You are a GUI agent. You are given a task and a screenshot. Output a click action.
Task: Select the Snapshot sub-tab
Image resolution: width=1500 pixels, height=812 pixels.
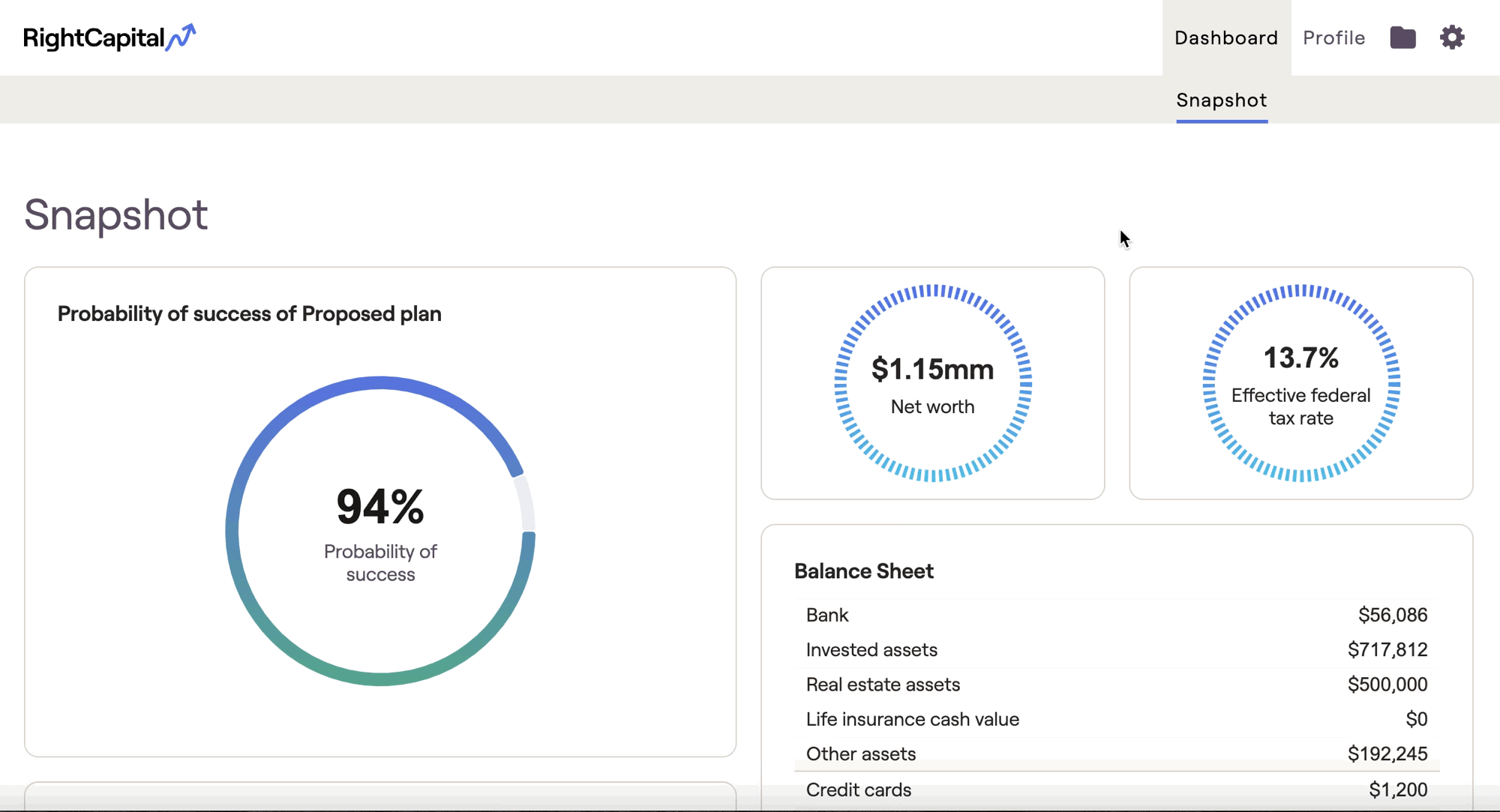pos(1221,100)
